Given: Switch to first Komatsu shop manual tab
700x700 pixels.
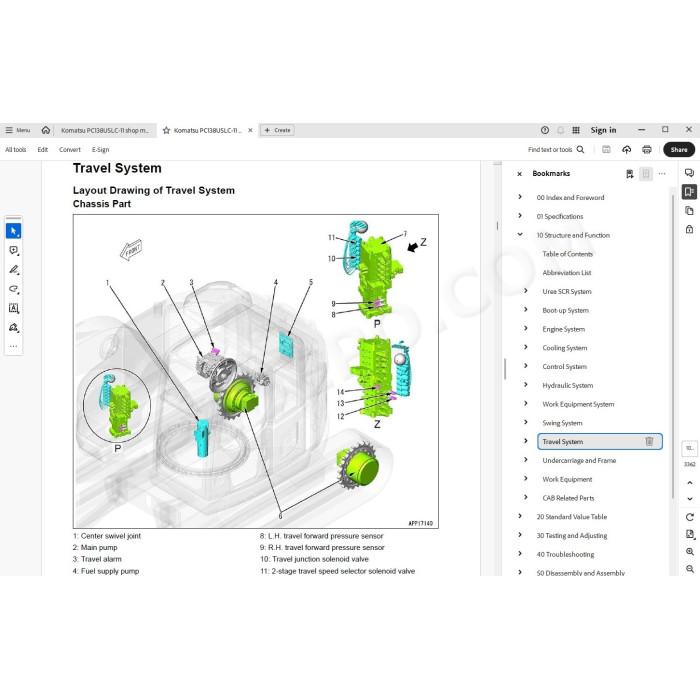Looking at the screenshot, I should coord(105,130).
